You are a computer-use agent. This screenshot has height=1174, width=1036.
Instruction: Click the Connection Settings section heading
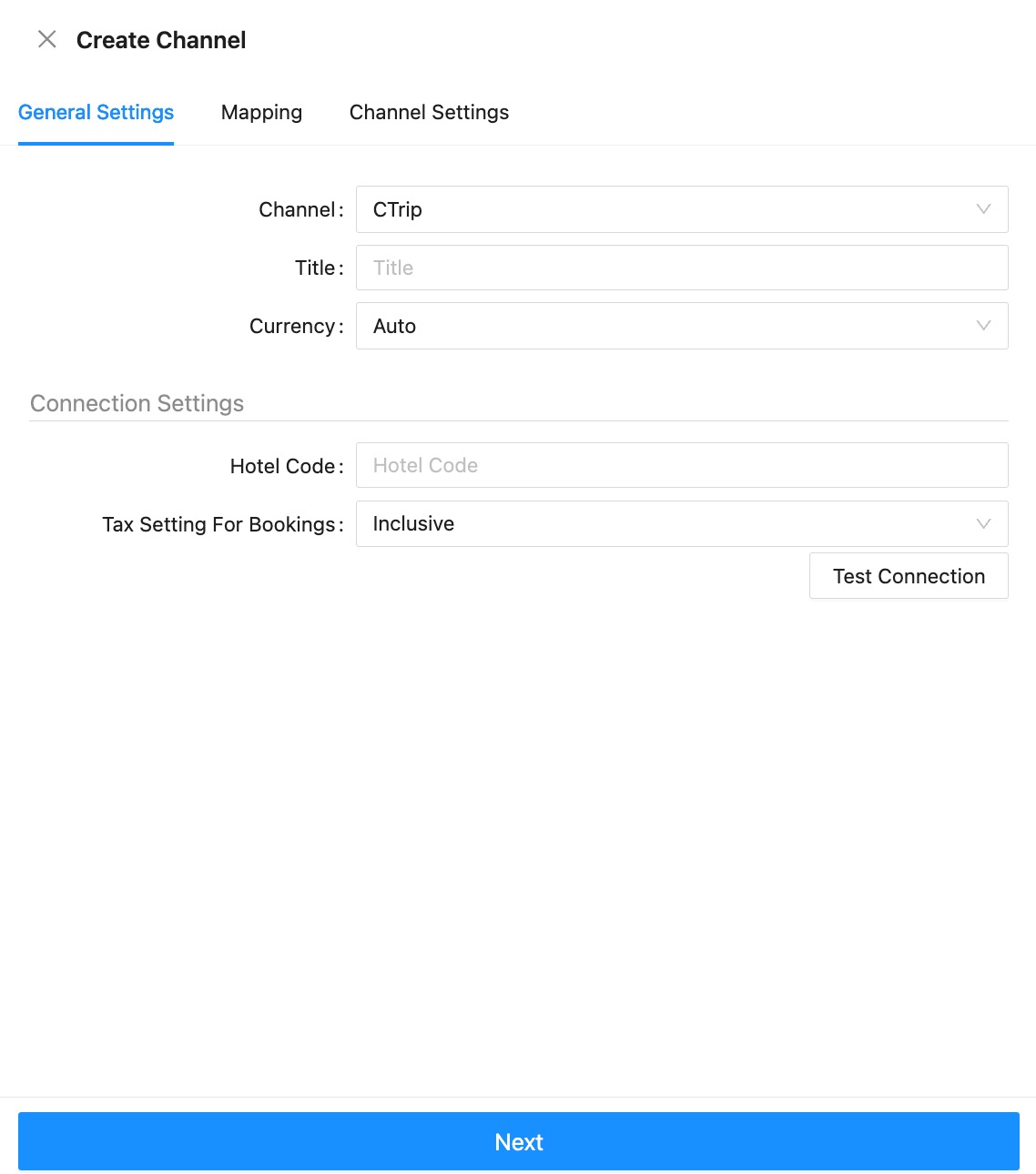pos(137,403)
